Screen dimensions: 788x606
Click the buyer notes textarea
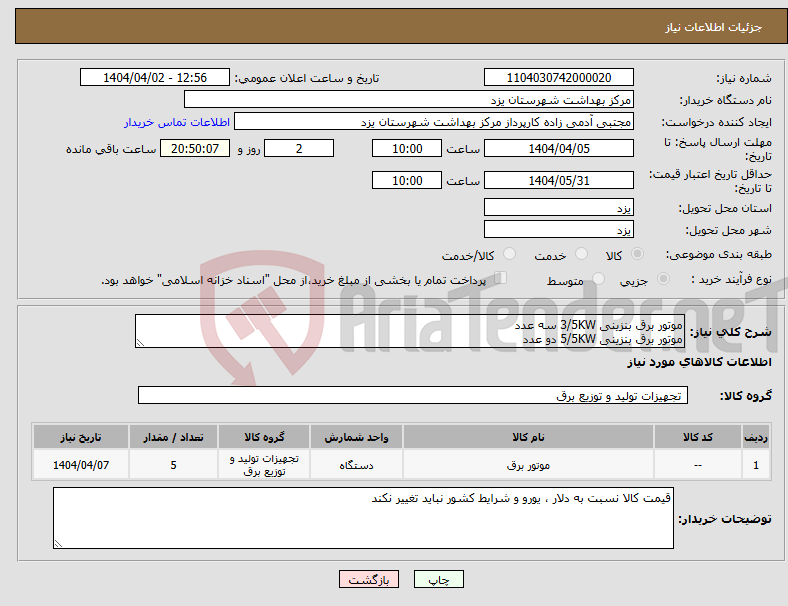[363, 518]
